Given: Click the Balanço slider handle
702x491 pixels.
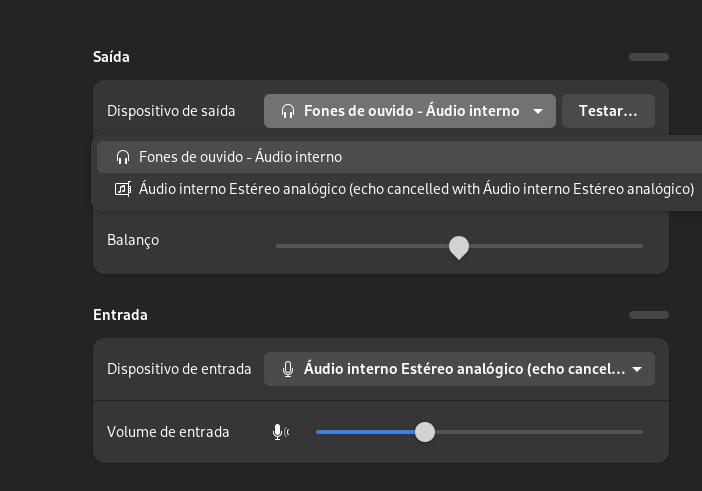Looking at the screenshot, I should 459,247.
